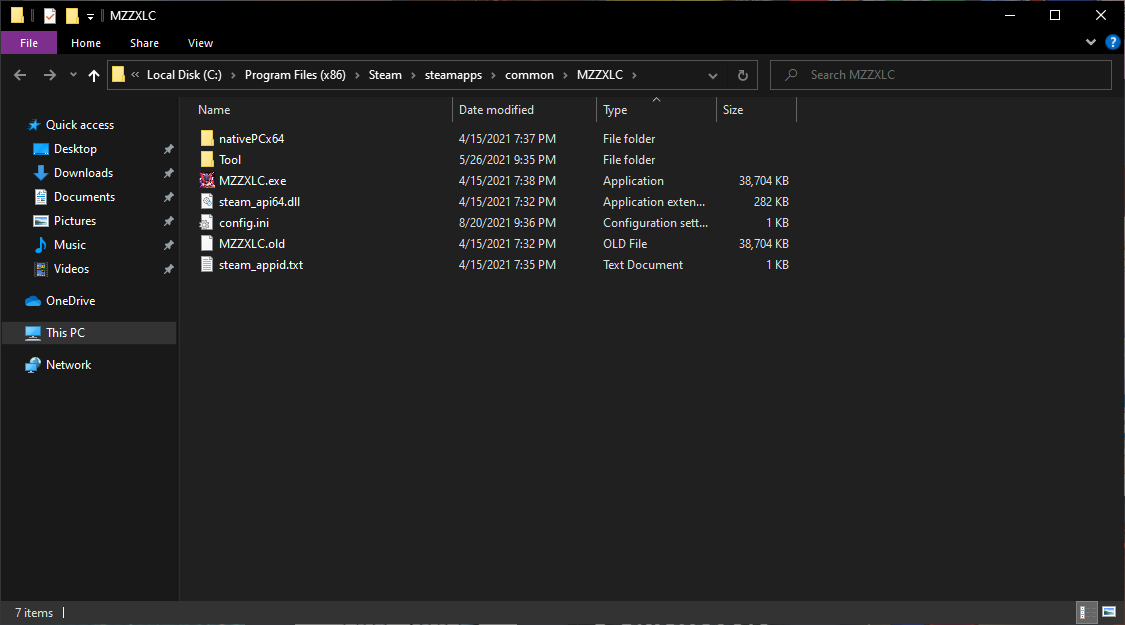This screenshot has width=1125, height=625.
Task: Open the recent locations dropdown arrow
Action: tap(73, 75)
